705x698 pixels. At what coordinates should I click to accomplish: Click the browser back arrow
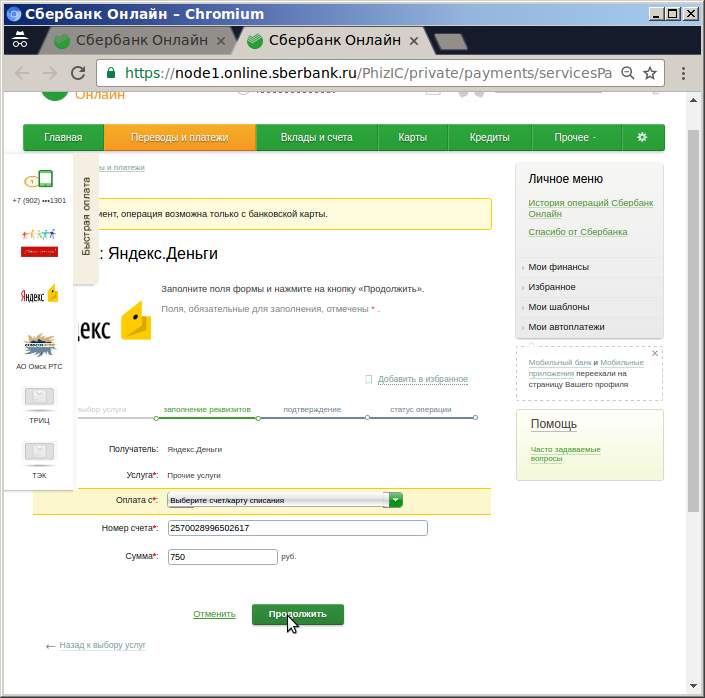[22, 73]
